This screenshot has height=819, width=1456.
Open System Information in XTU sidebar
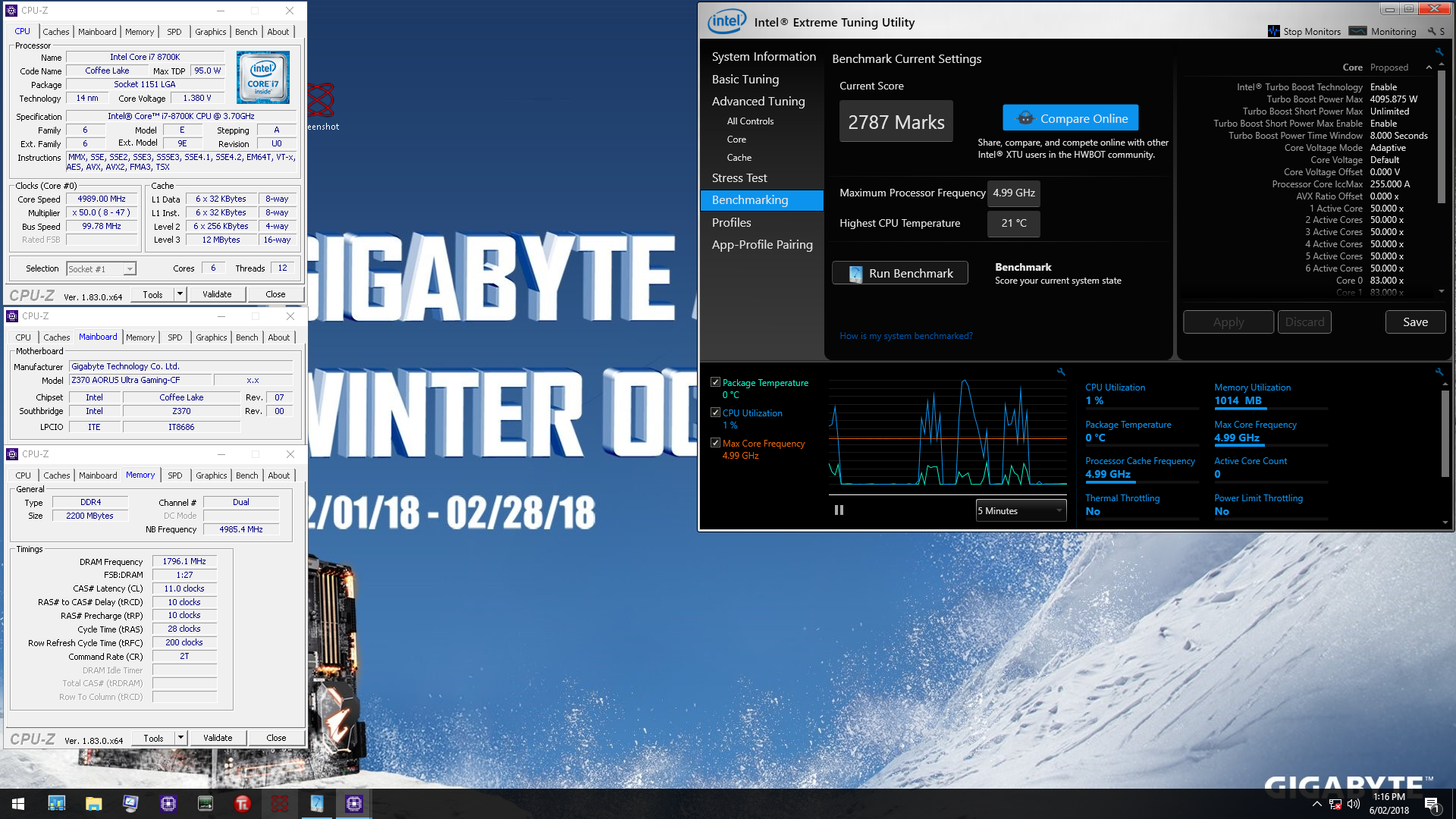click(764, 57)
